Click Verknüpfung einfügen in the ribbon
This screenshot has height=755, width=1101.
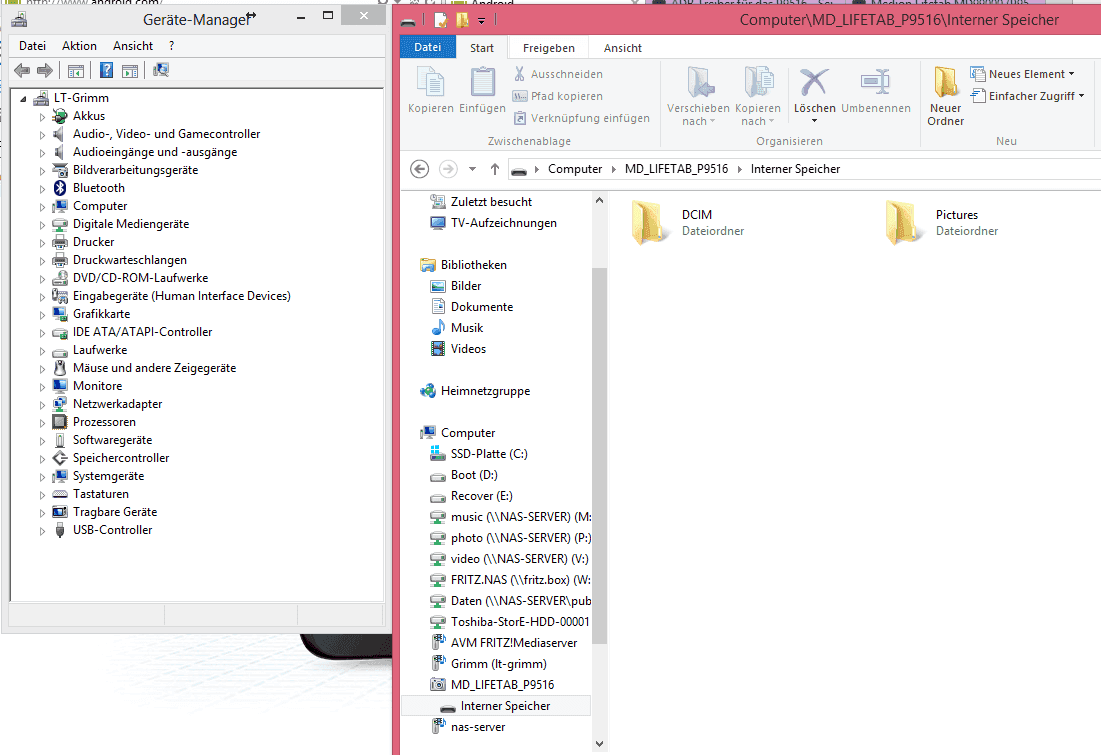click(582, 118)
